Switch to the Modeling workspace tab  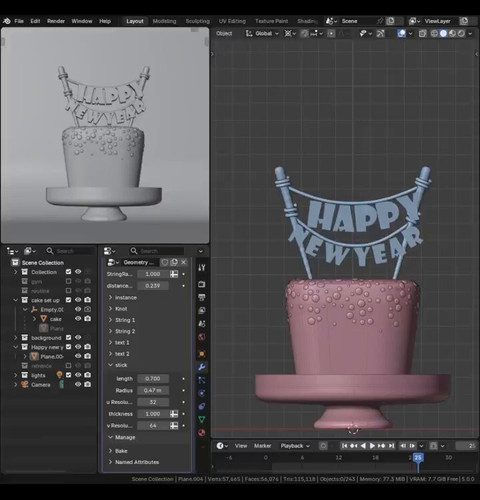164,21
